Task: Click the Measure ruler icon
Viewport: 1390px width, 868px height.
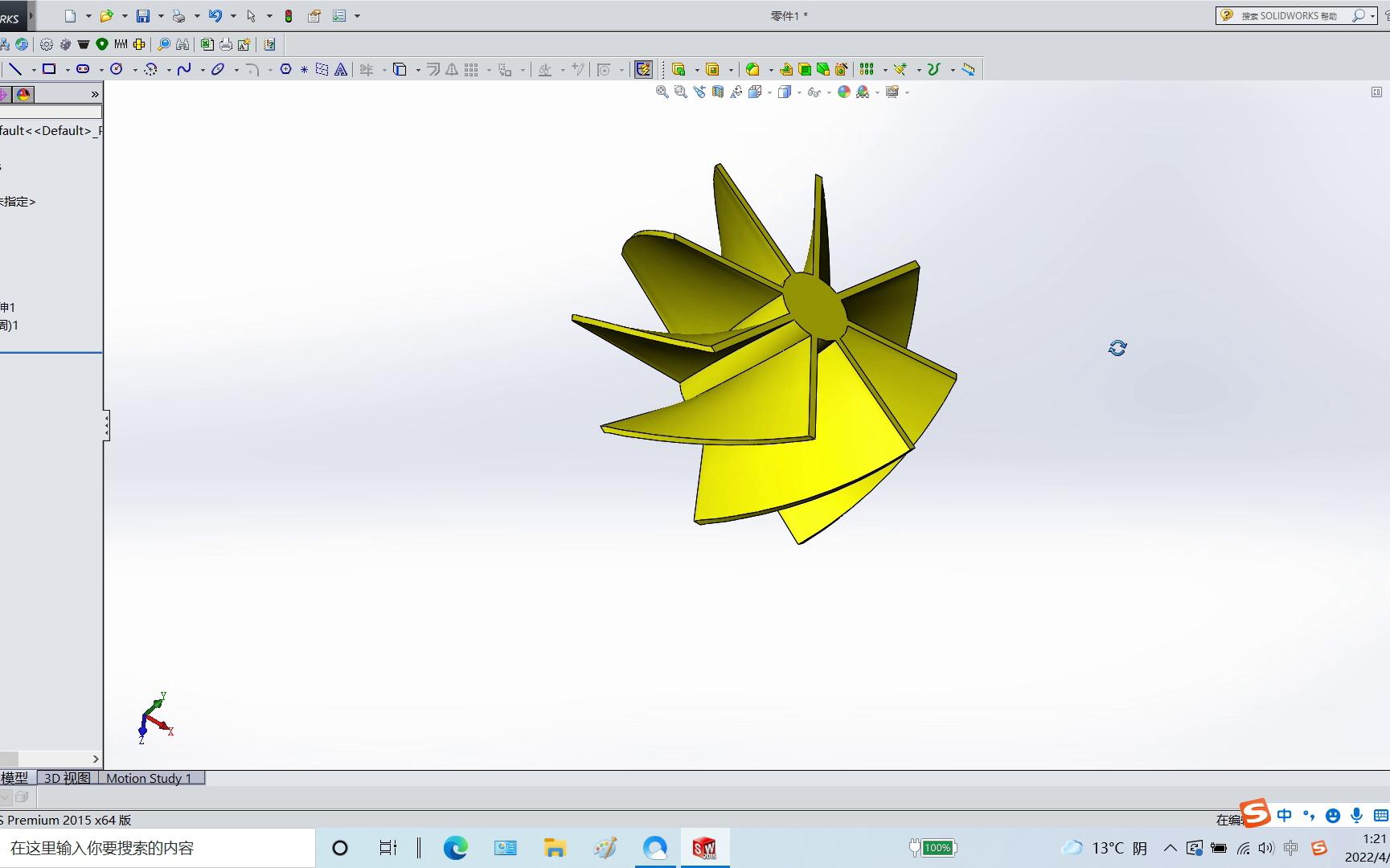Action: (x=968, y=70)
